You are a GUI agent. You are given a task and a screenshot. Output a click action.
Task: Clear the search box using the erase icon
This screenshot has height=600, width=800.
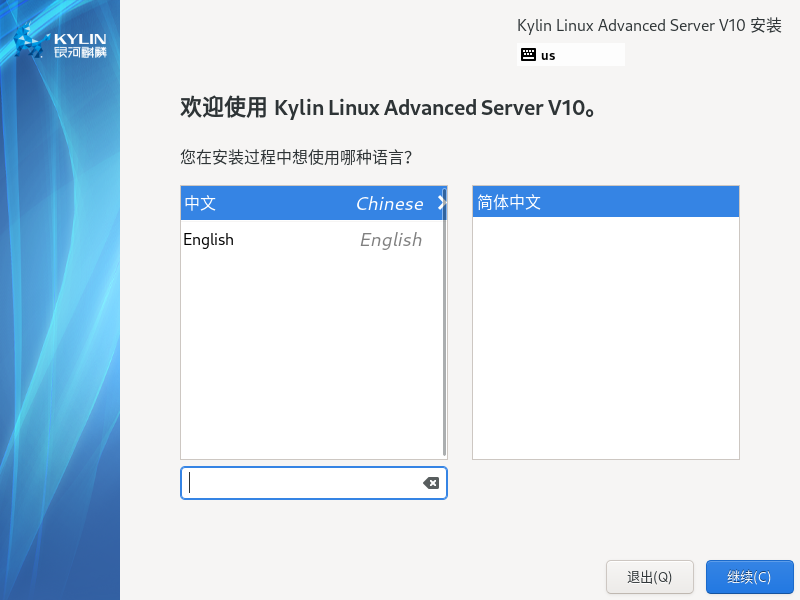pos(431,483)
